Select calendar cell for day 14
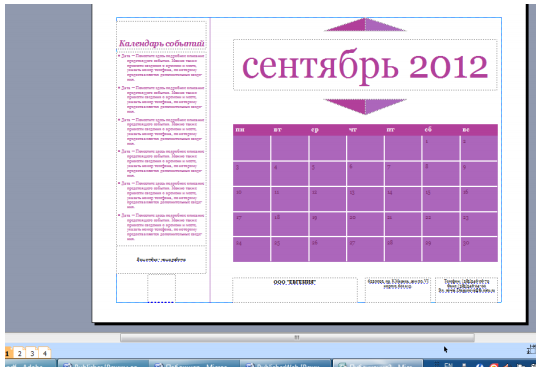Viewport: 539px width, 371px height. coord(403,199)
